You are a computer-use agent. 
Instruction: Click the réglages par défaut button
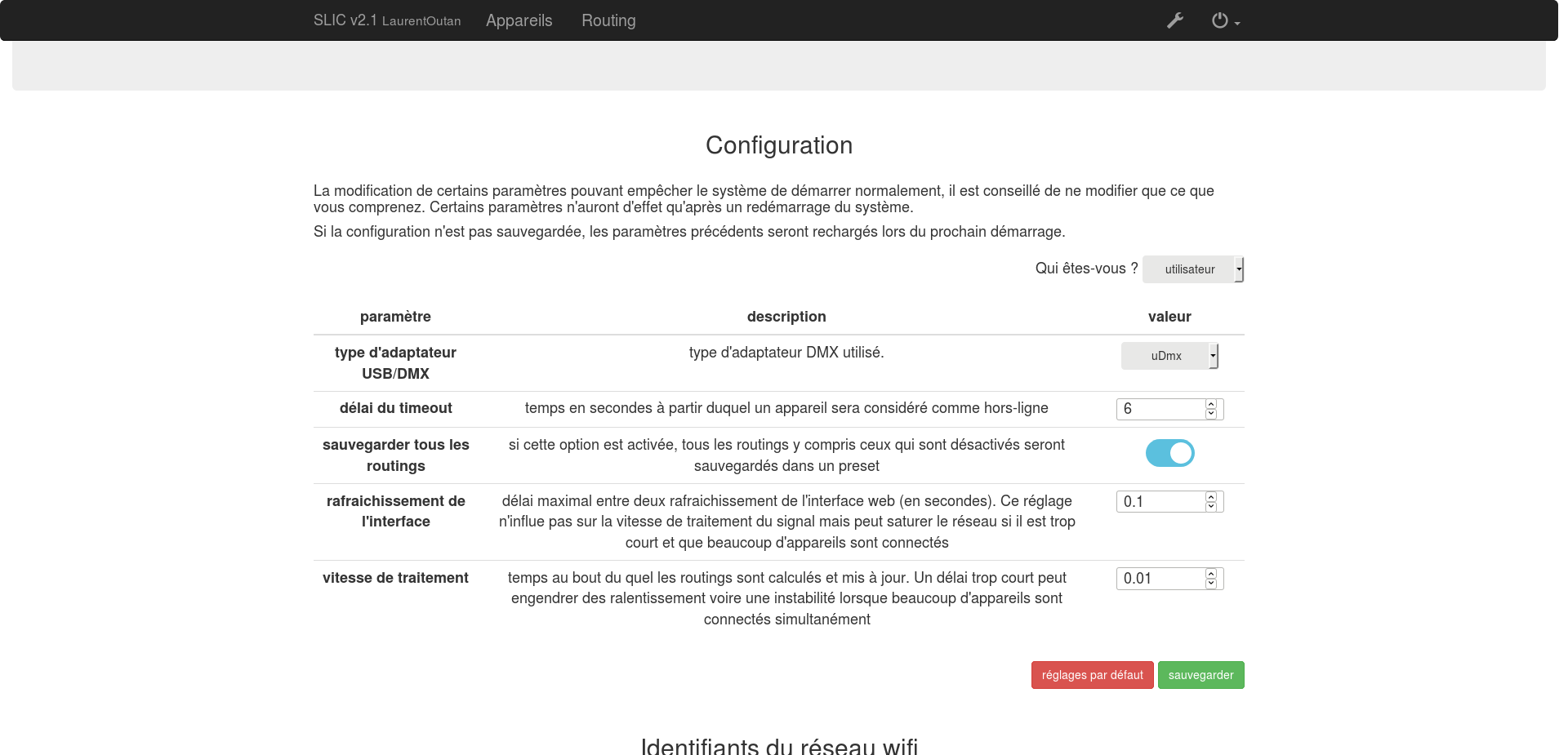(x=1092, y=675)
